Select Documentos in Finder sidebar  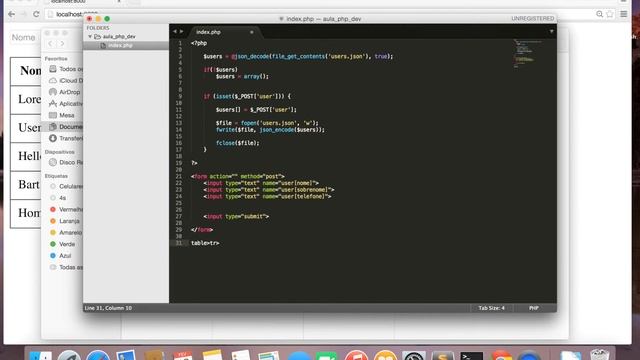[62, 127]
